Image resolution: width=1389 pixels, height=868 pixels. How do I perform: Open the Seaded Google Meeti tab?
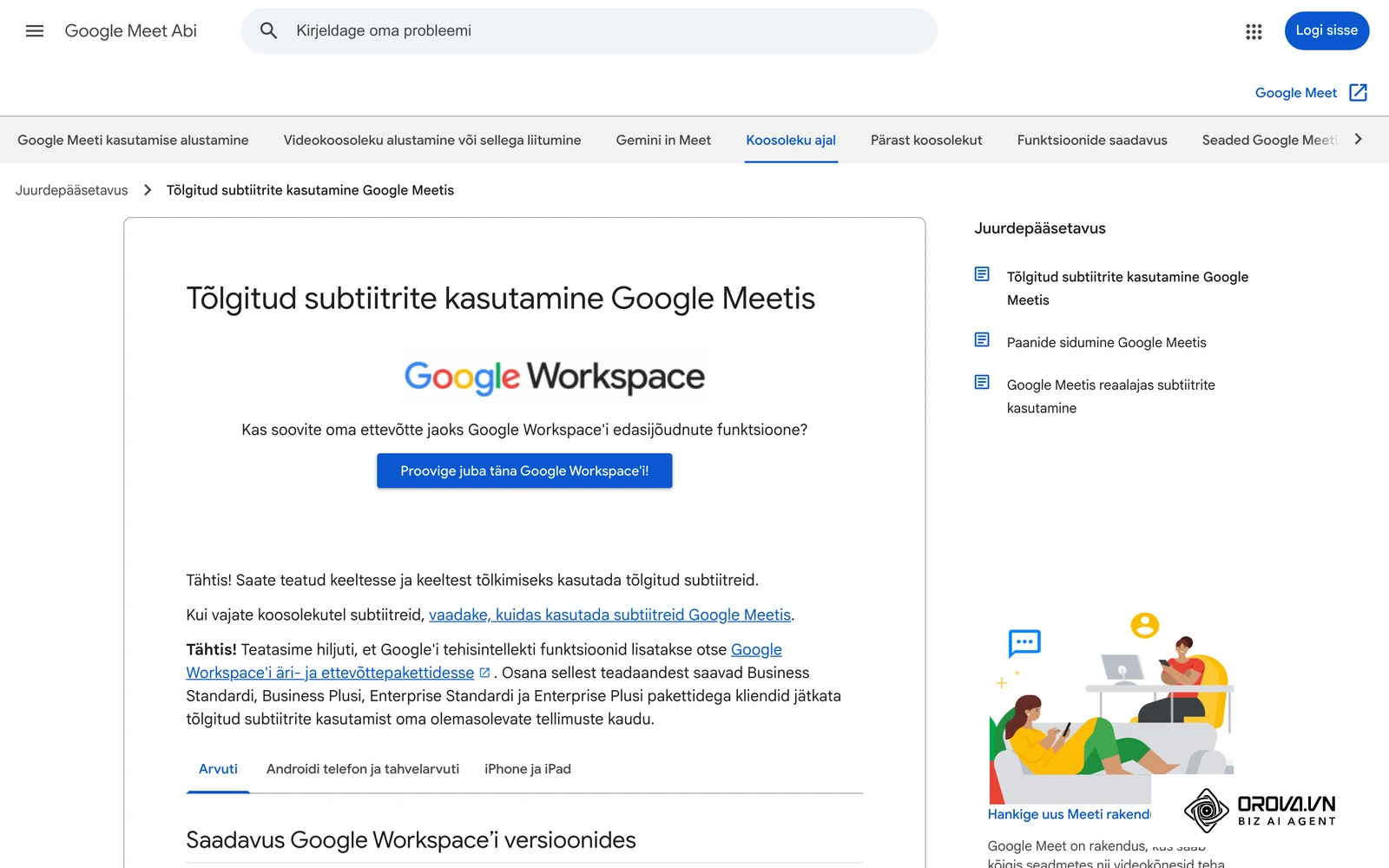coord(1269,140)
